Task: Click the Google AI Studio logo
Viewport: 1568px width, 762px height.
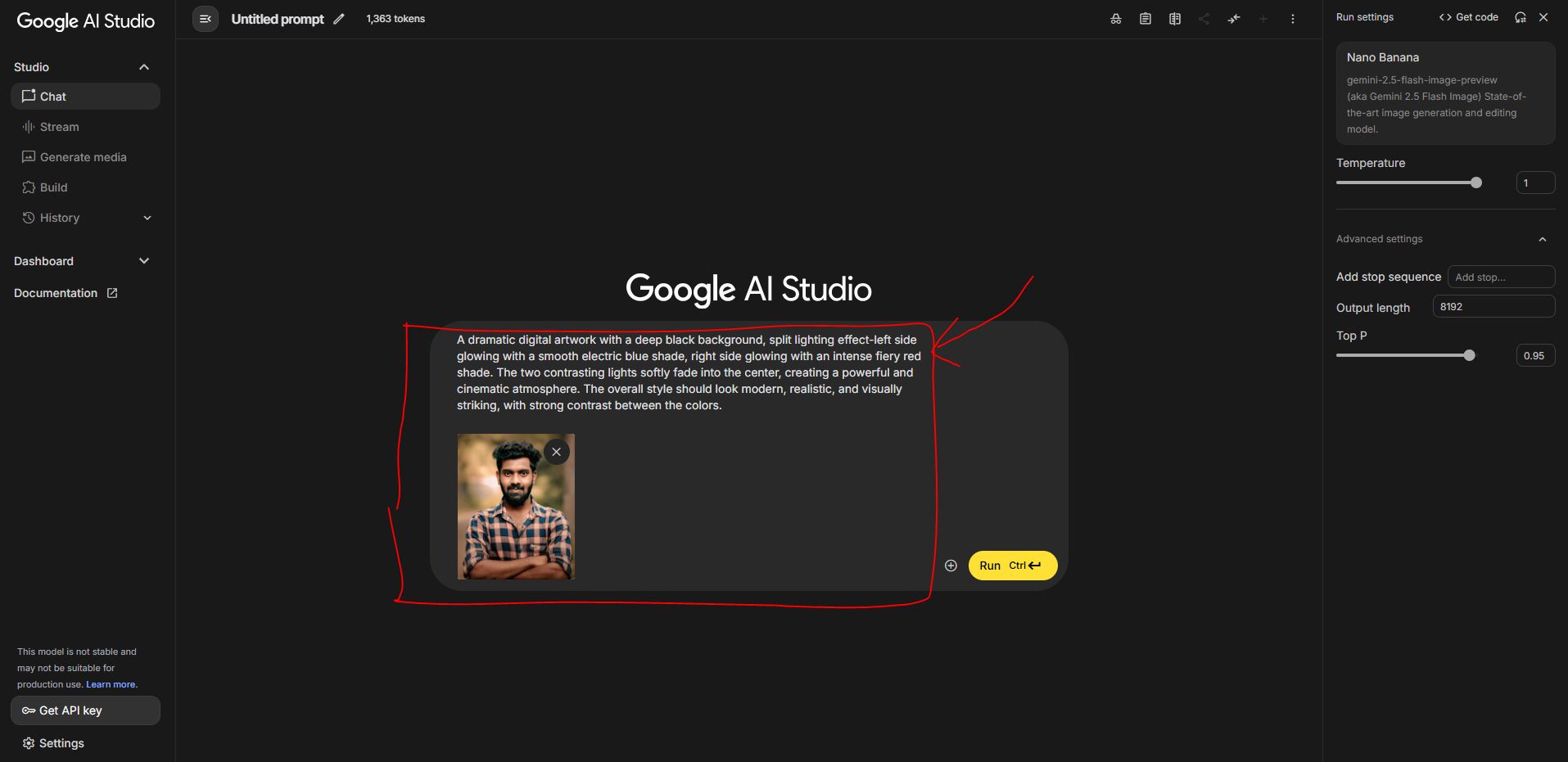Action: [85, 21]
